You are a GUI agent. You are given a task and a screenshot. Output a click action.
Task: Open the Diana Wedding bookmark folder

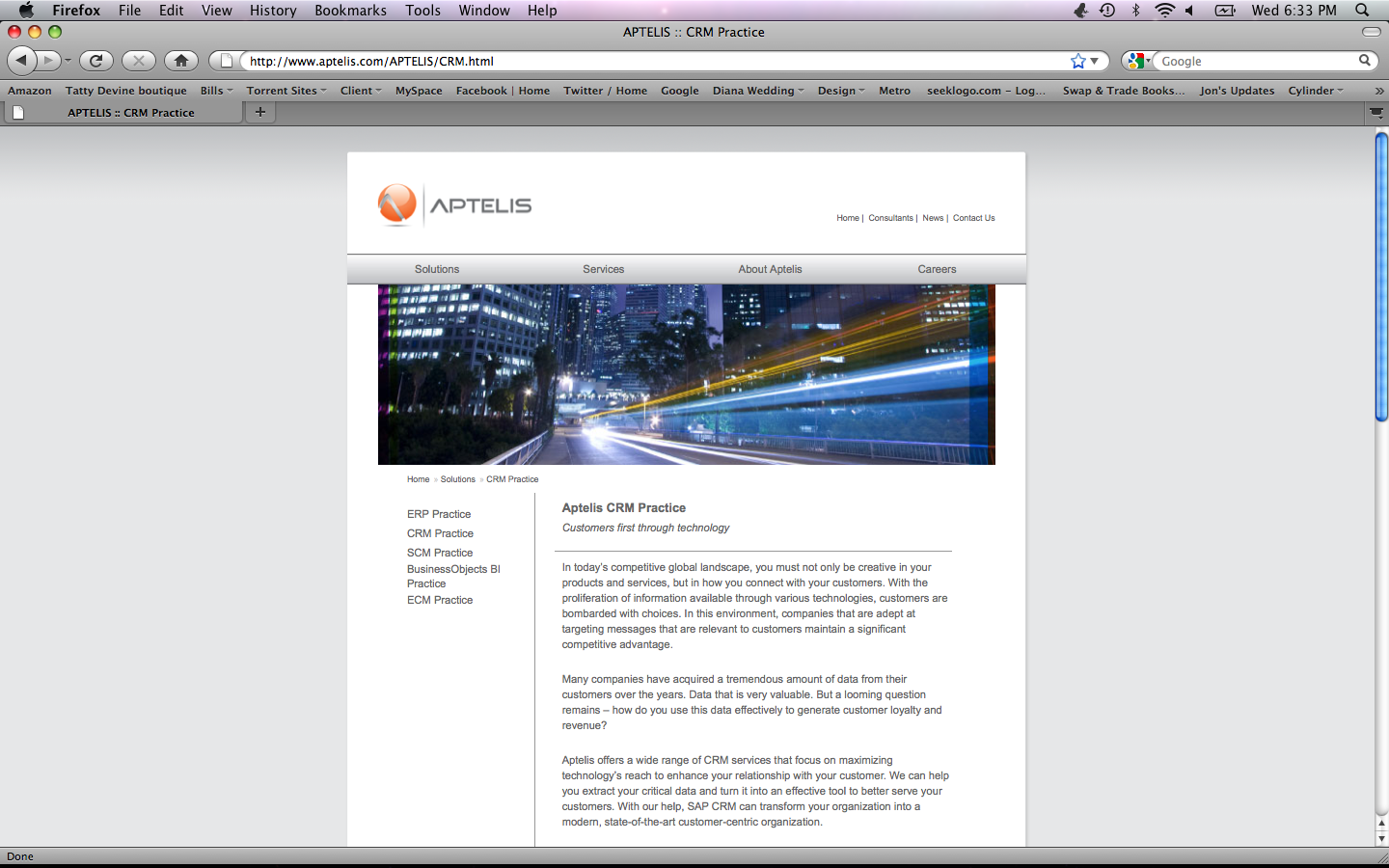758,91
